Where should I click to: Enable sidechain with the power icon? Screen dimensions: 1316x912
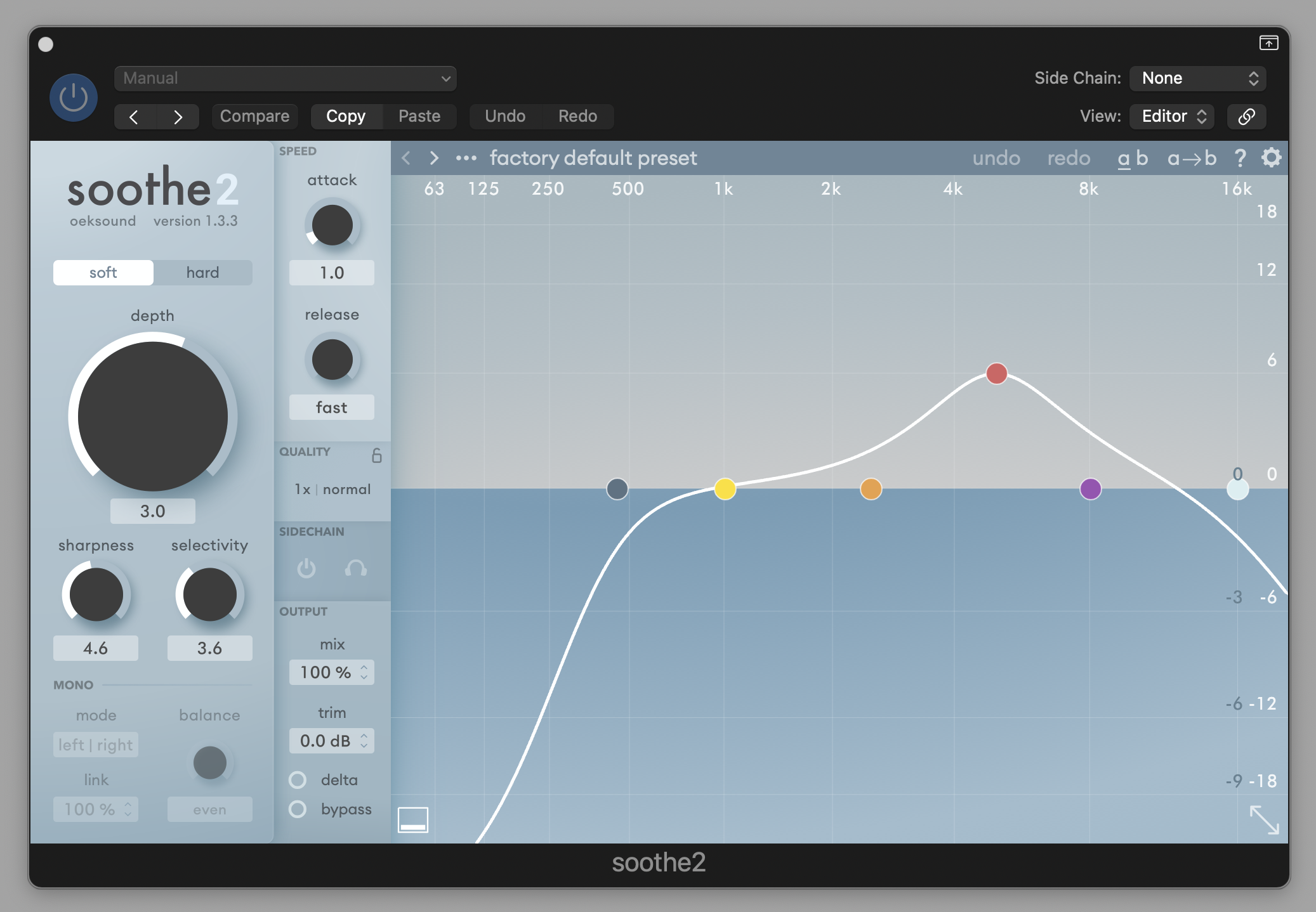click(306, 569)
